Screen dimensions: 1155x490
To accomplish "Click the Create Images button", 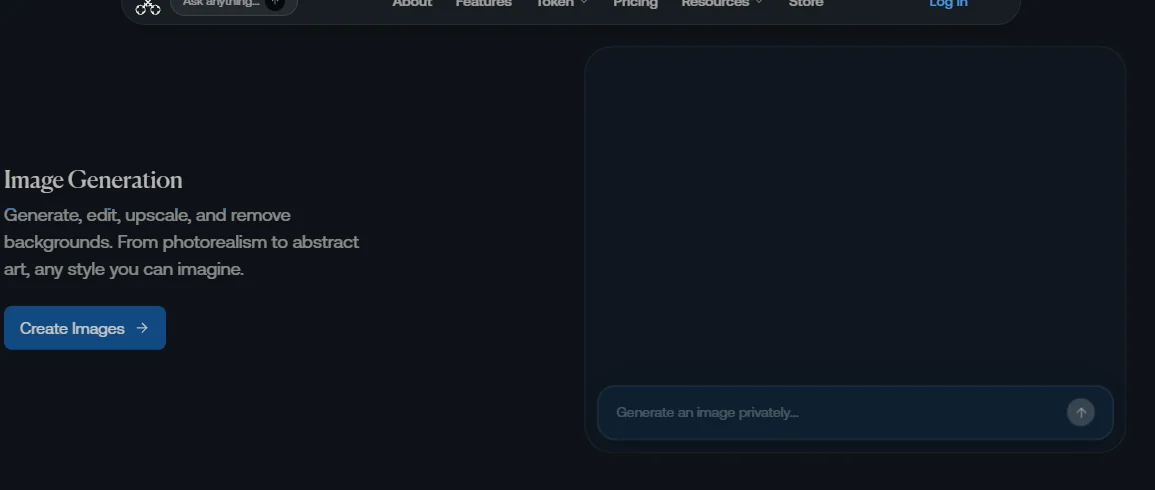I will click(x=85, y=328).
